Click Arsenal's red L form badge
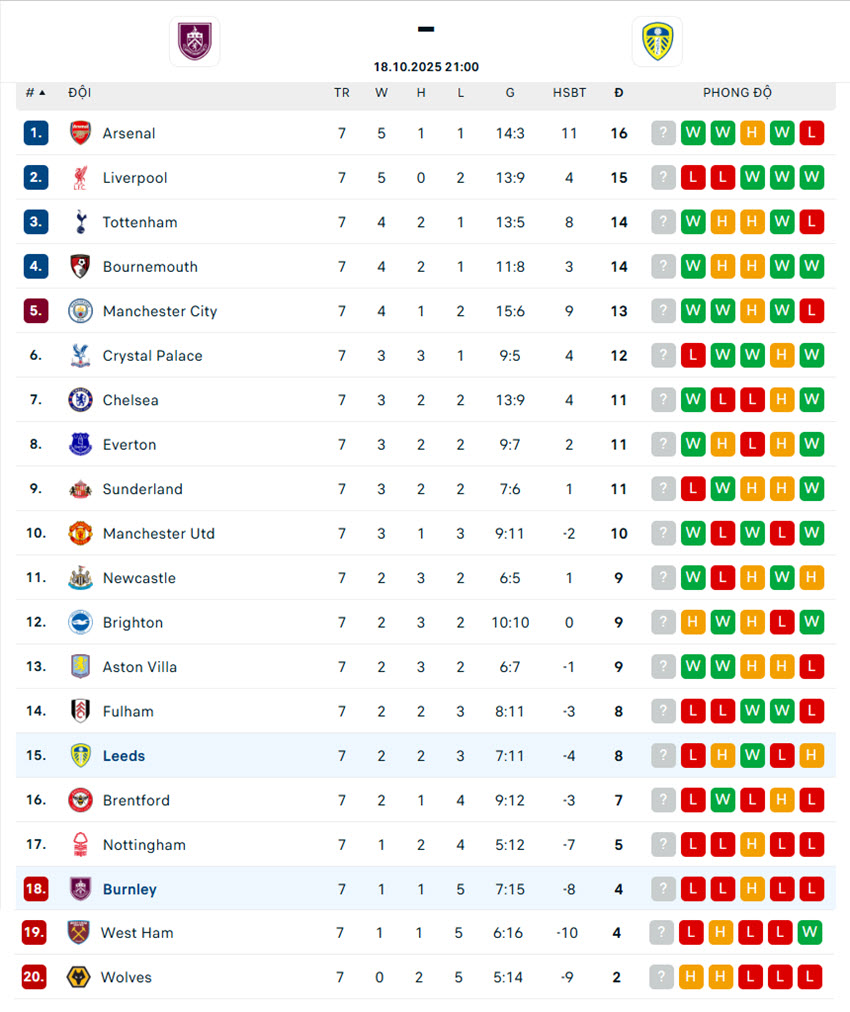This screenshot has width=850, height=1012. [x=812, y=133]
